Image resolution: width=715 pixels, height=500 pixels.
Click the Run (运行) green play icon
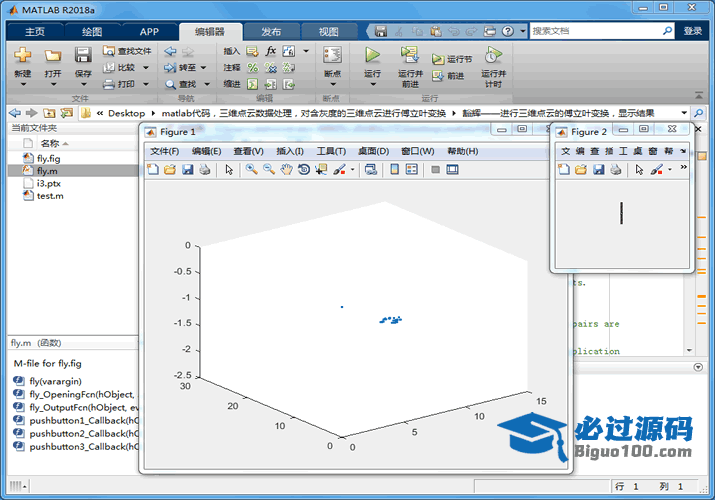coord(372,56)
